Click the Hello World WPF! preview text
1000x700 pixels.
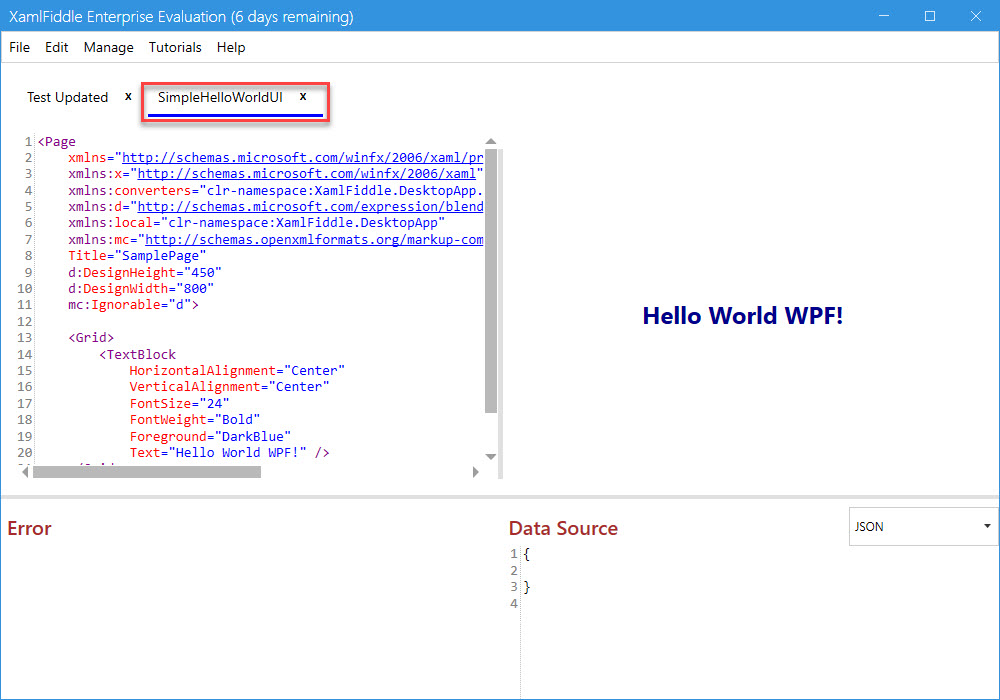[x=742, y=316]
